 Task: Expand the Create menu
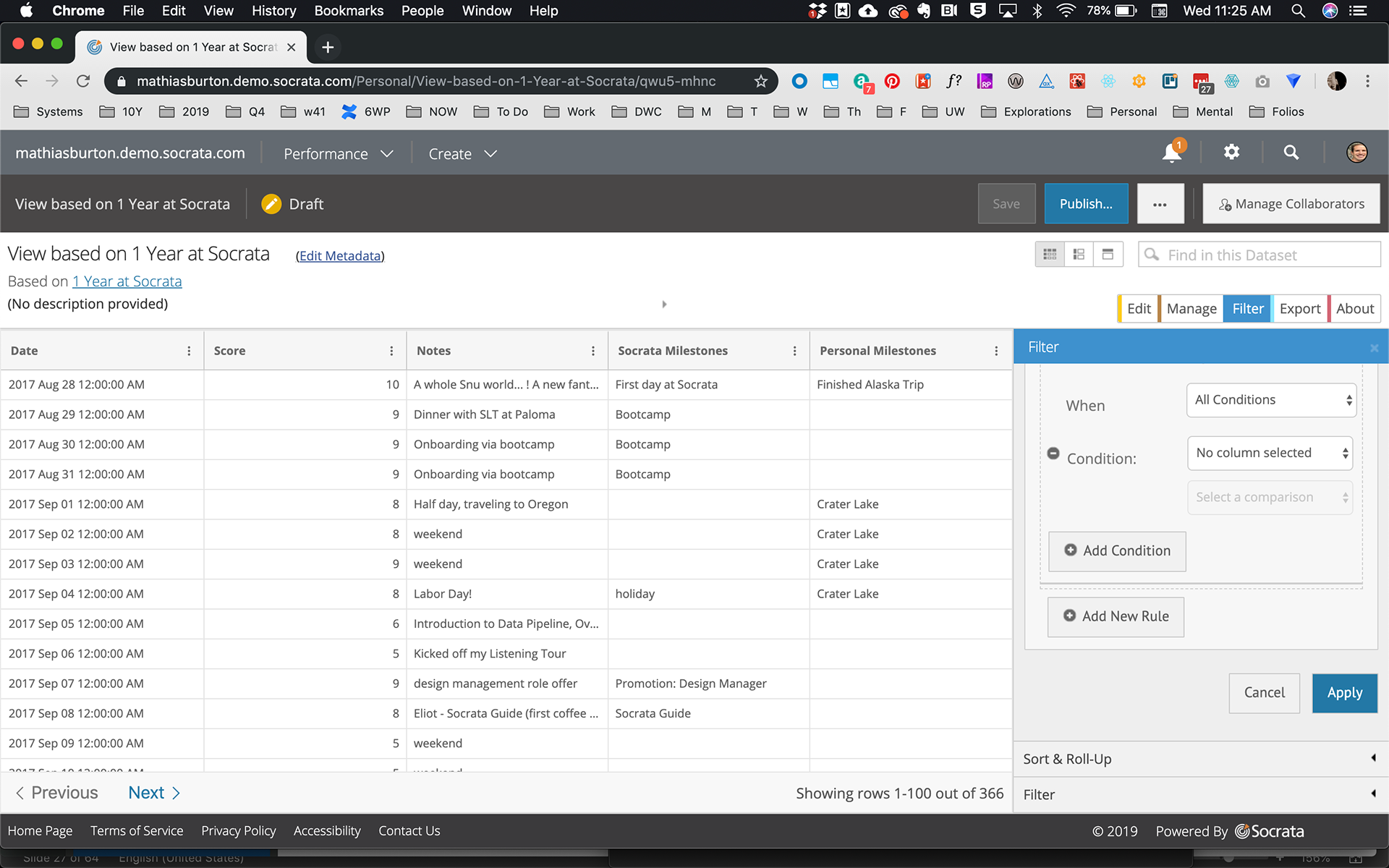click(462, 153)
